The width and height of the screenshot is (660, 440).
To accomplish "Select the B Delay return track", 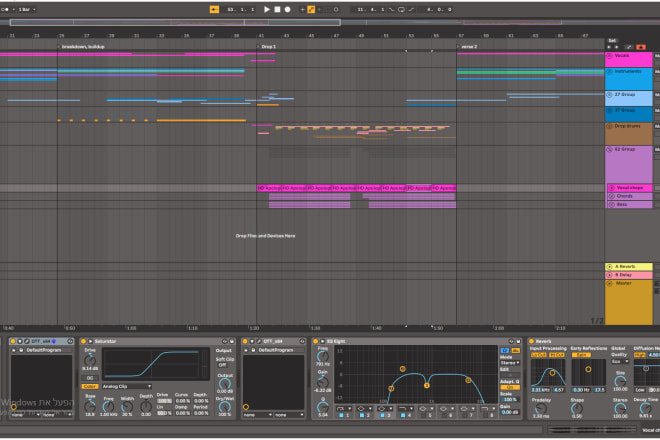I will (629, 275).
